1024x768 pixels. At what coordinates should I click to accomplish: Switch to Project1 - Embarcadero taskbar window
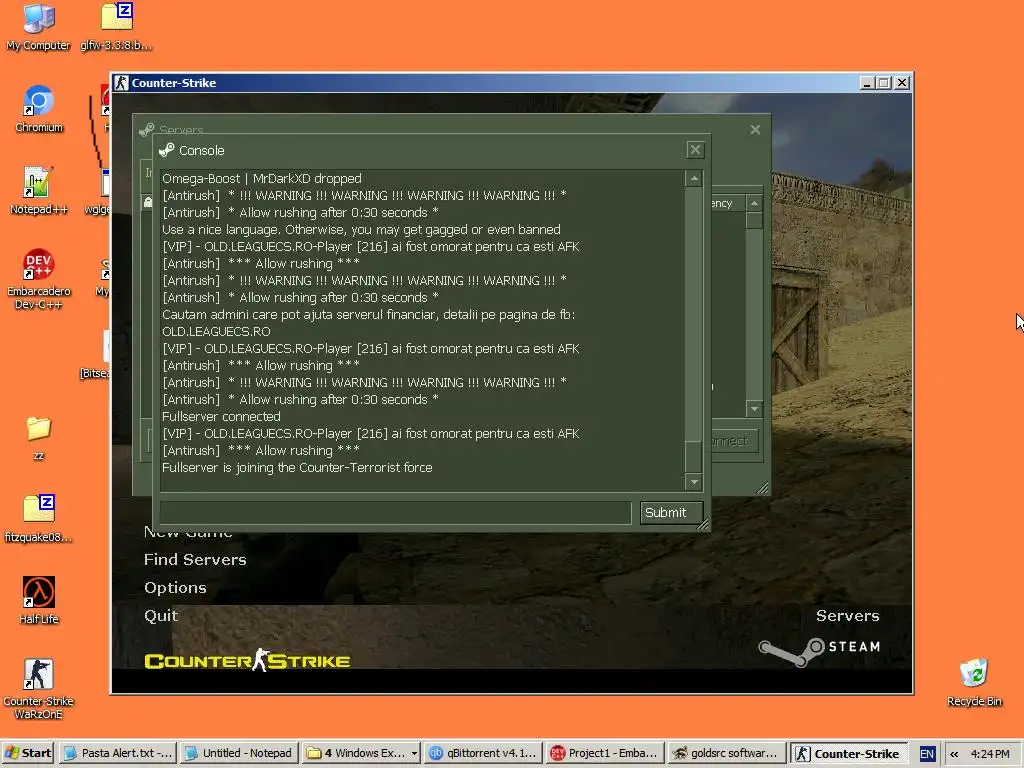[605, 753]
